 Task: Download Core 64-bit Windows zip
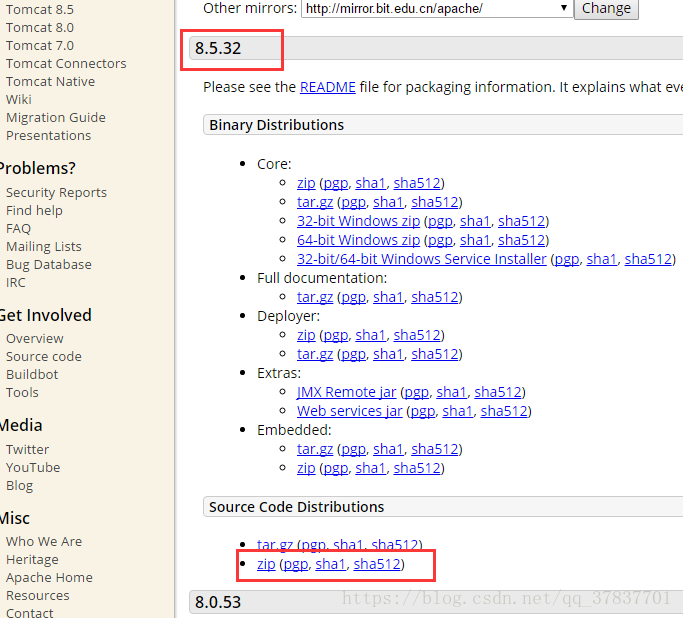click(x=358, y=240)
